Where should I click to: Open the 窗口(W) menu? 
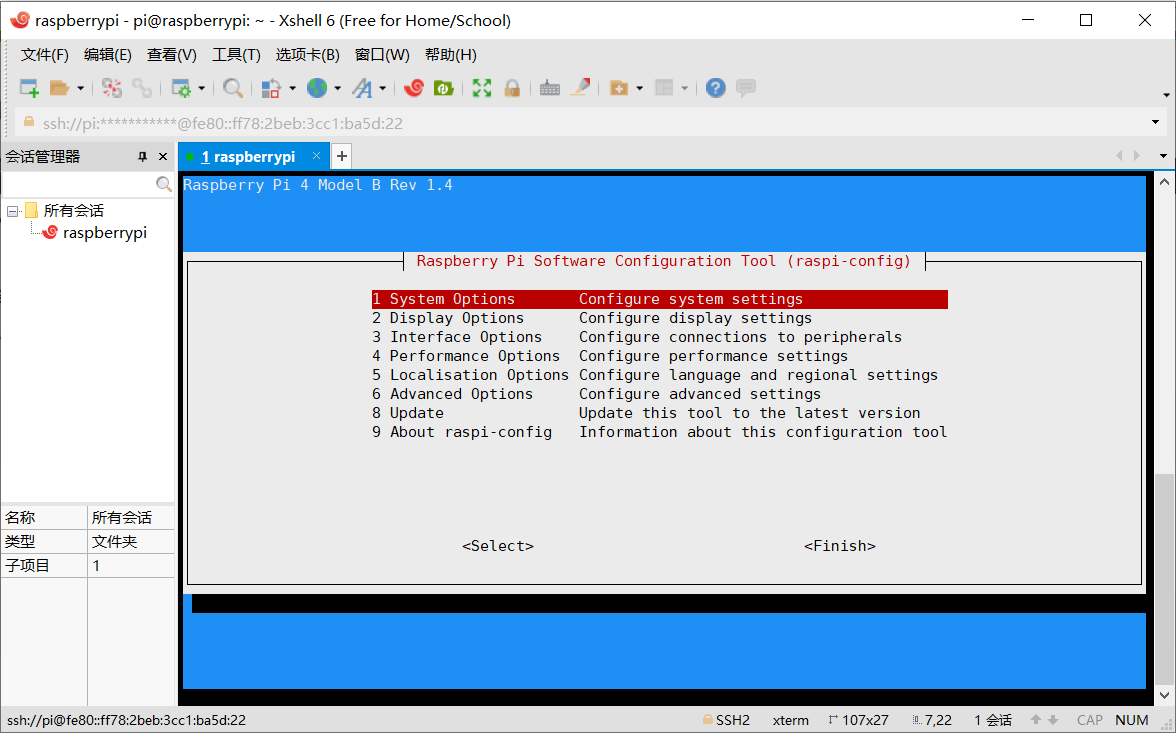[382, 55]
